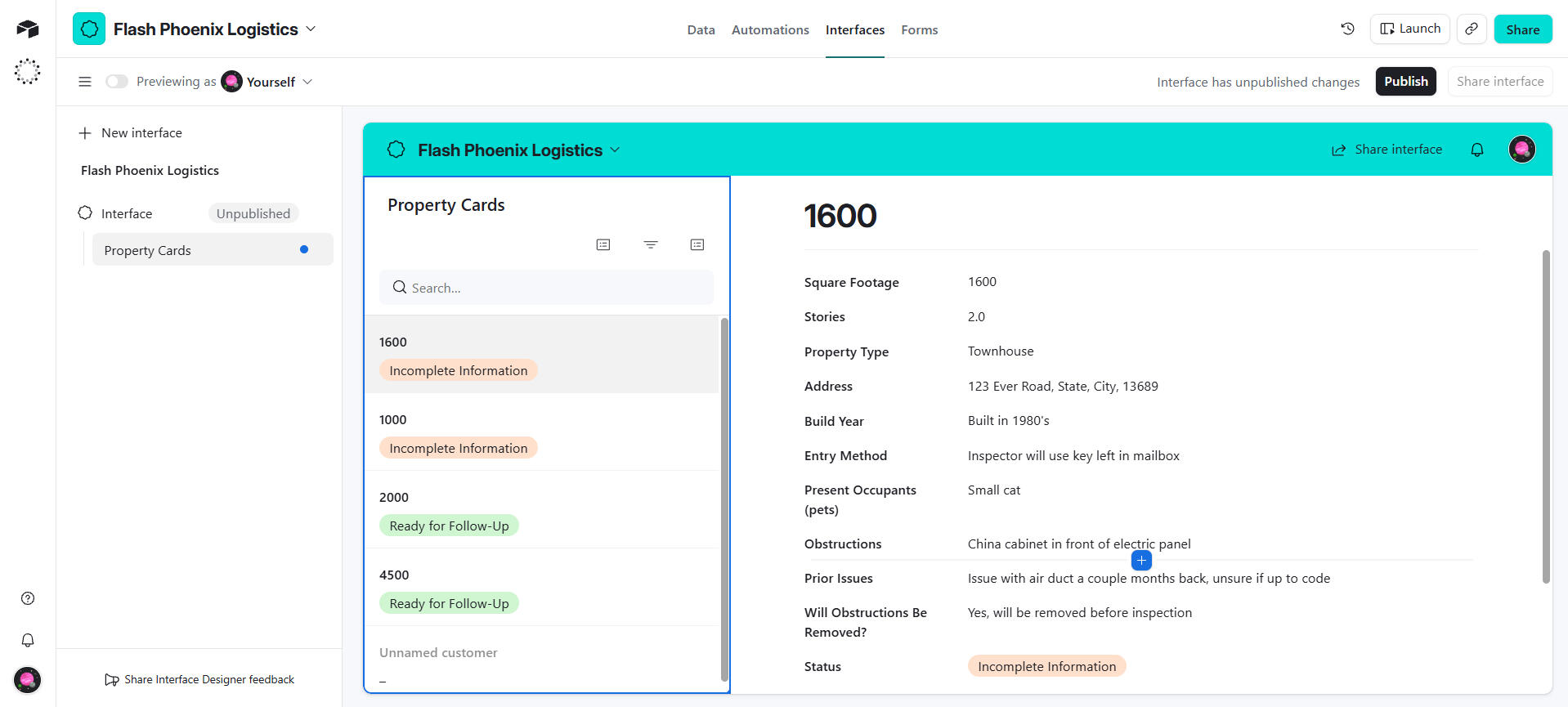Image resolution: width=1568 pixels, height=707 pixels.
Task: Click the list icon before the filter icon
Action: click(x=603, y=244)
